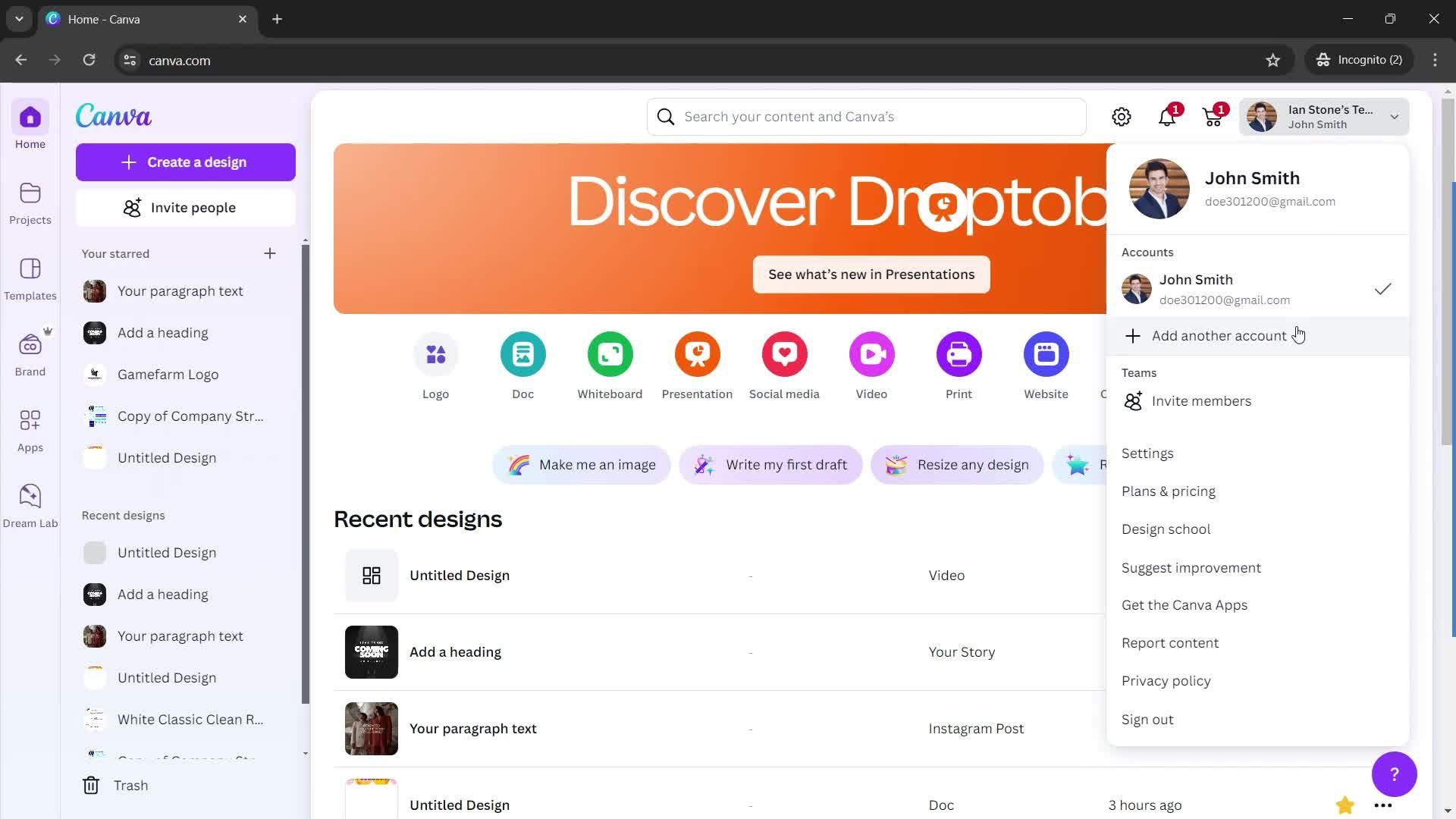This screenshot has height=819, width=1456.
Task: Click the sidebar list scrollbar
Action: click(x=306, y=474)
